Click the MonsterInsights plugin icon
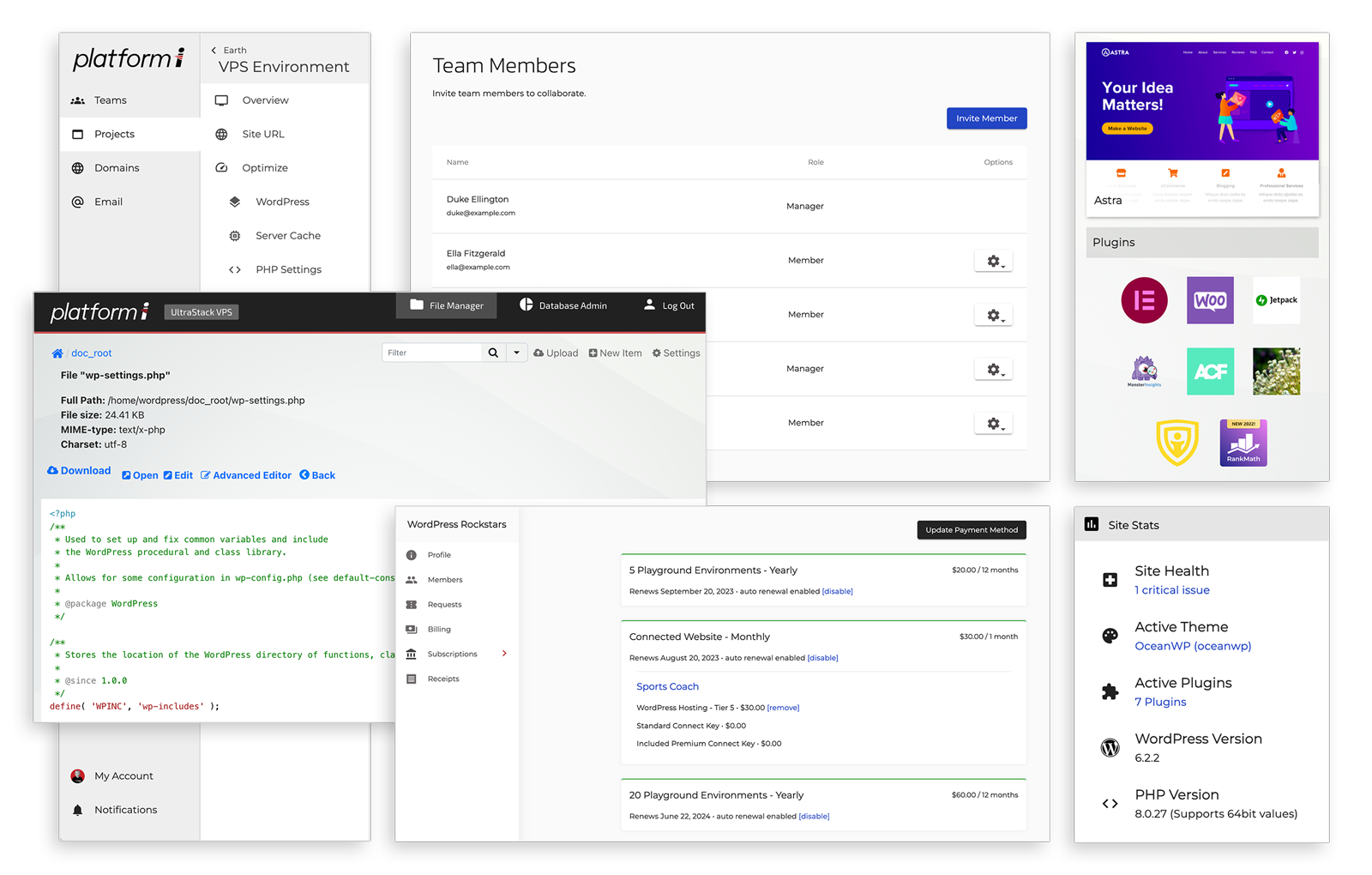Screen dimensions: 1372x875 pos(1145,371)
